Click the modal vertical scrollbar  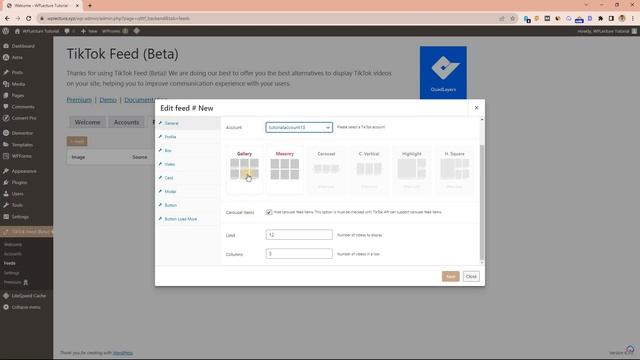coord(482,202)
